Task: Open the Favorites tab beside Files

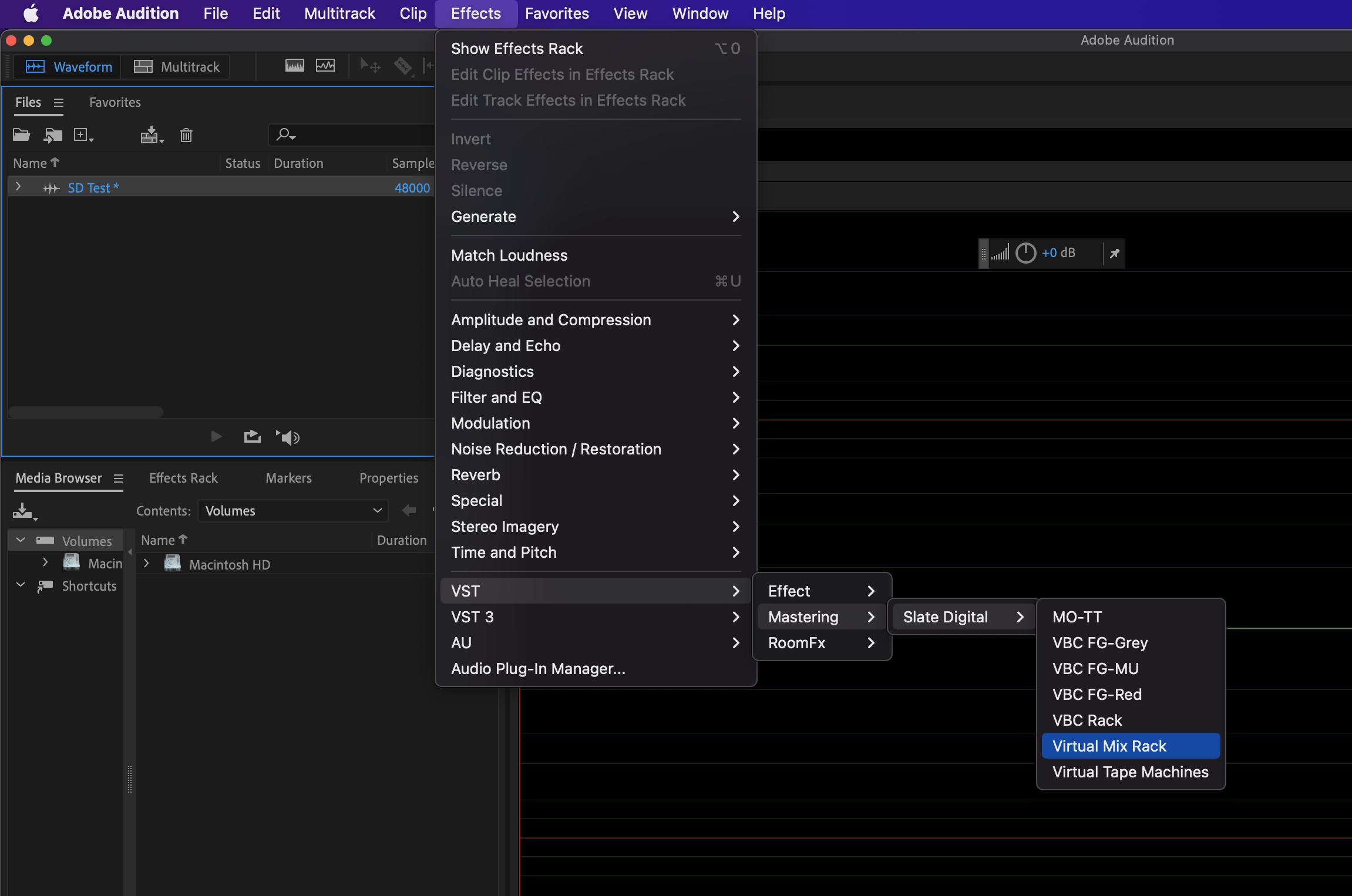Action: point(115,102)
